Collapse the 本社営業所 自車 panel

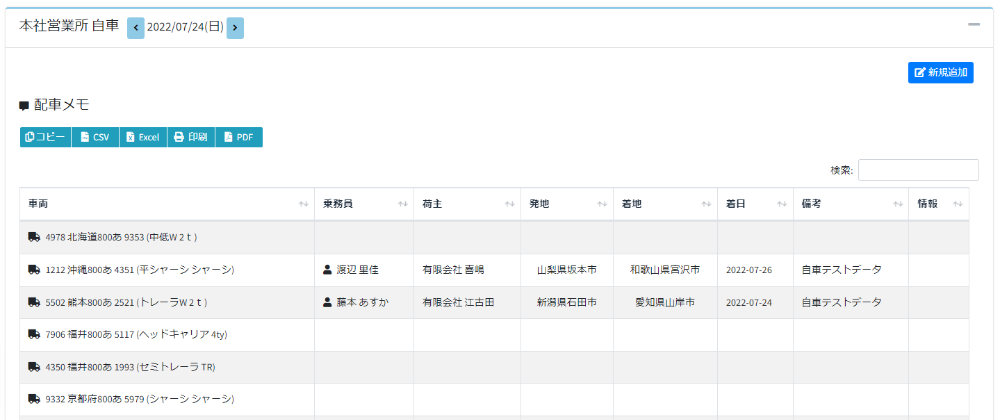[973, 24]
